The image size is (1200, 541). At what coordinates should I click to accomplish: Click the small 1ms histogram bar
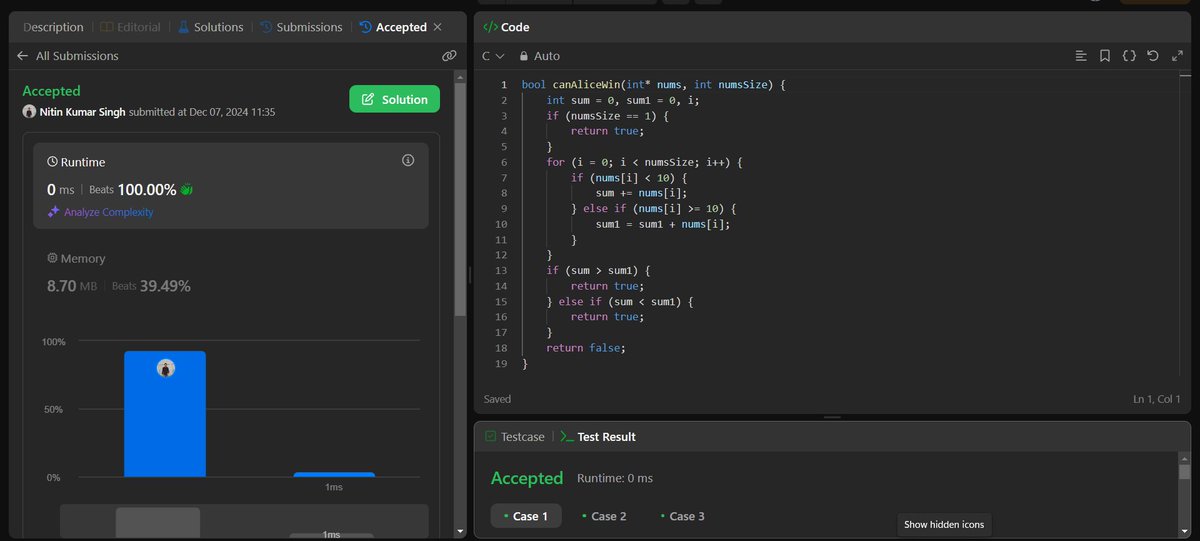334,474
